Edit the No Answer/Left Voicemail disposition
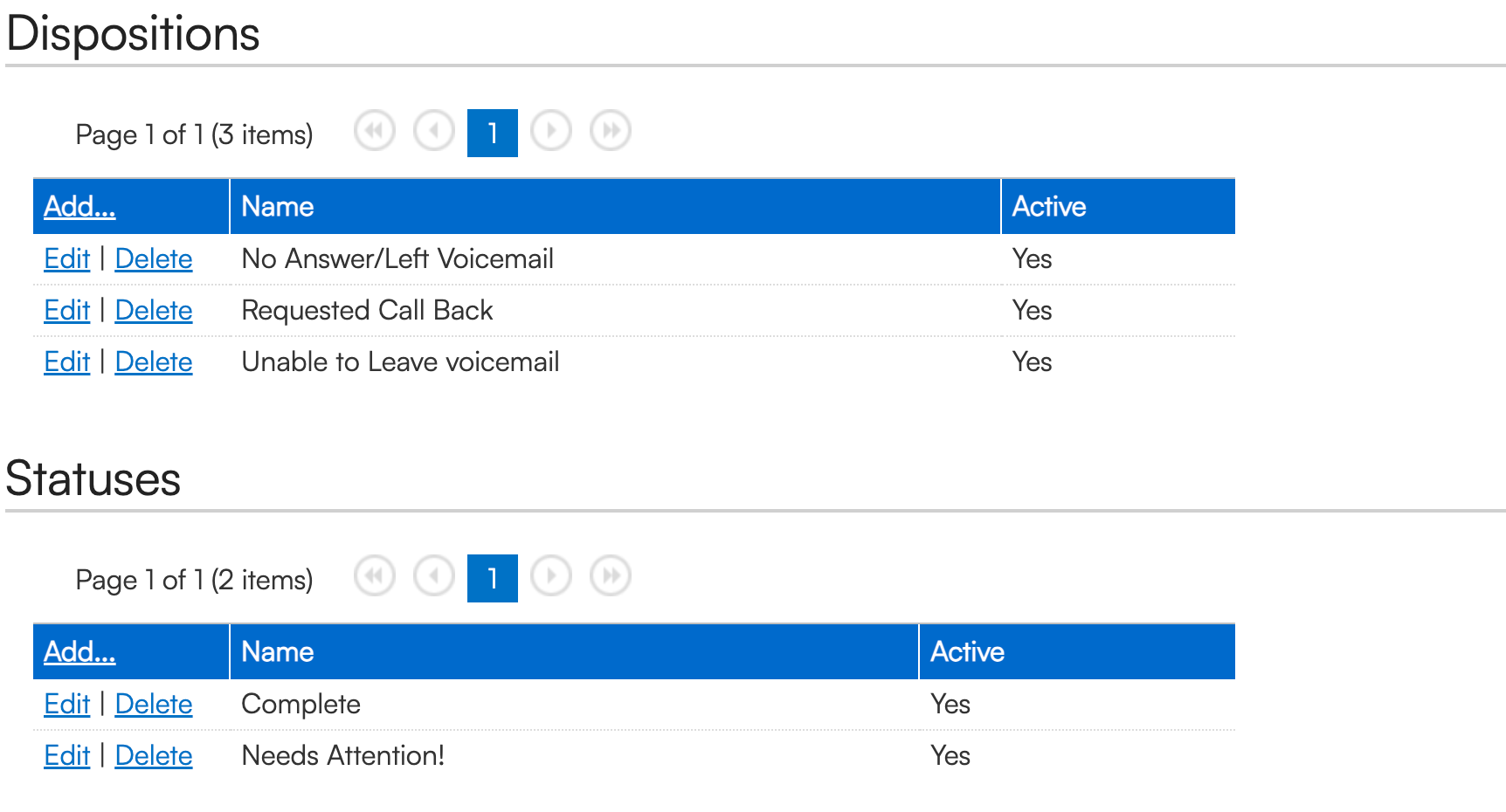The height and width of the screenshot is (812, 1506). point(67,259)
